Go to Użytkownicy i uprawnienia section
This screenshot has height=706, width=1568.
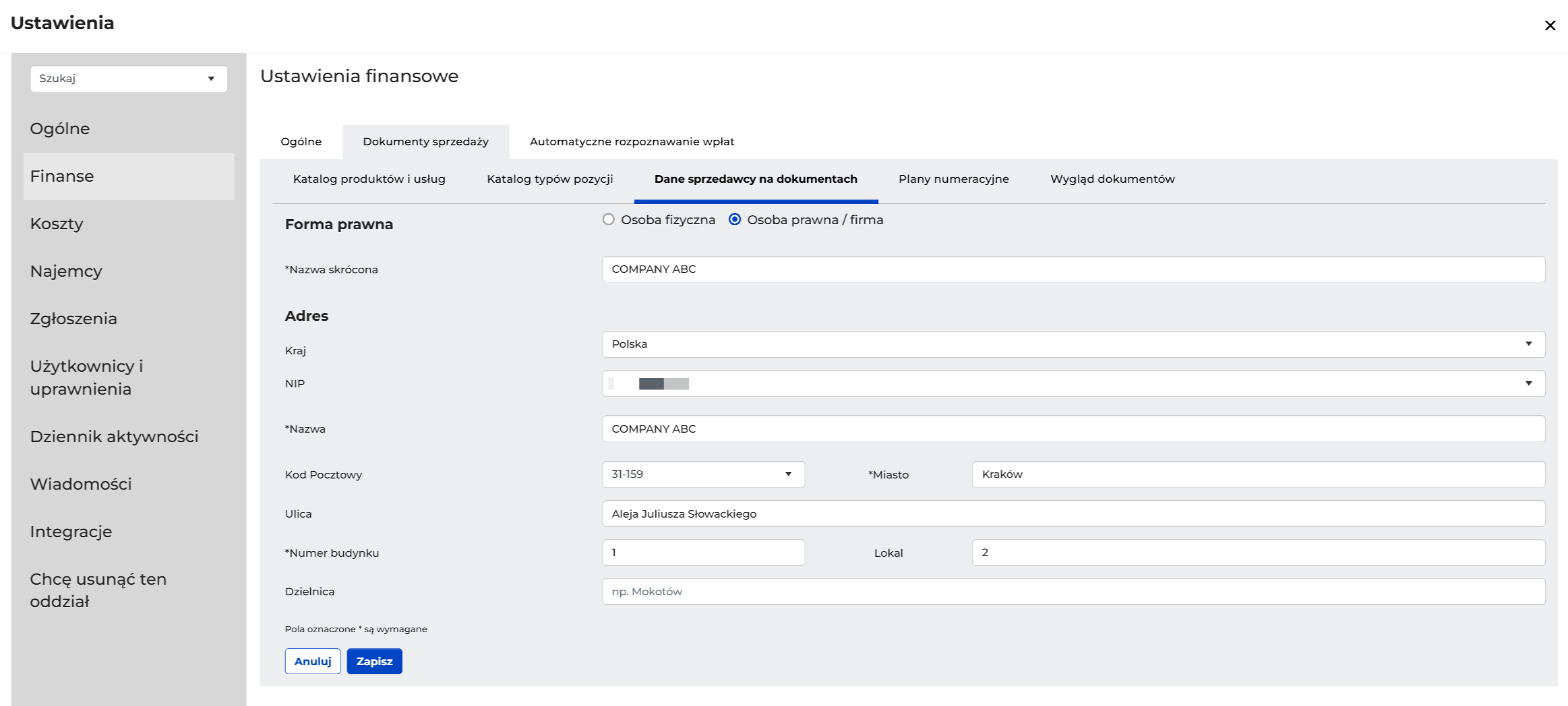pos(87,377)
